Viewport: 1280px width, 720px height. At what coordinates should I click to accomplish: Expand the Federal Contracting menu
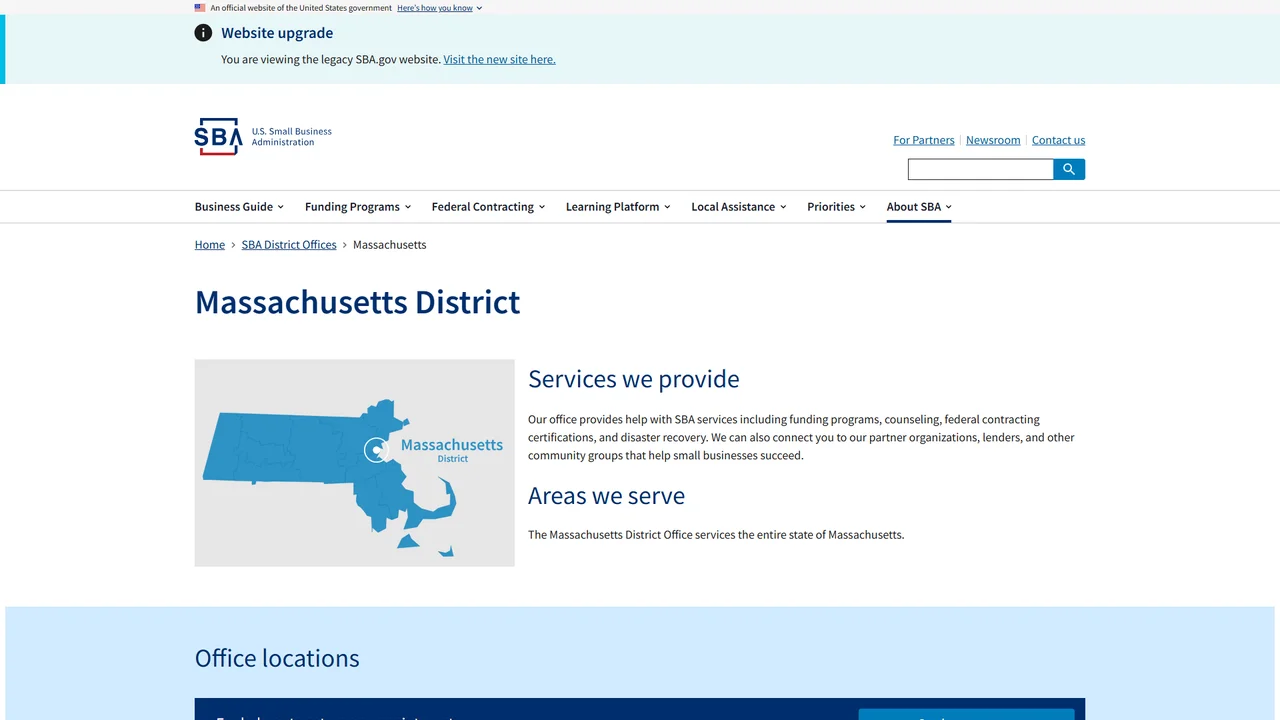(488, 207)
